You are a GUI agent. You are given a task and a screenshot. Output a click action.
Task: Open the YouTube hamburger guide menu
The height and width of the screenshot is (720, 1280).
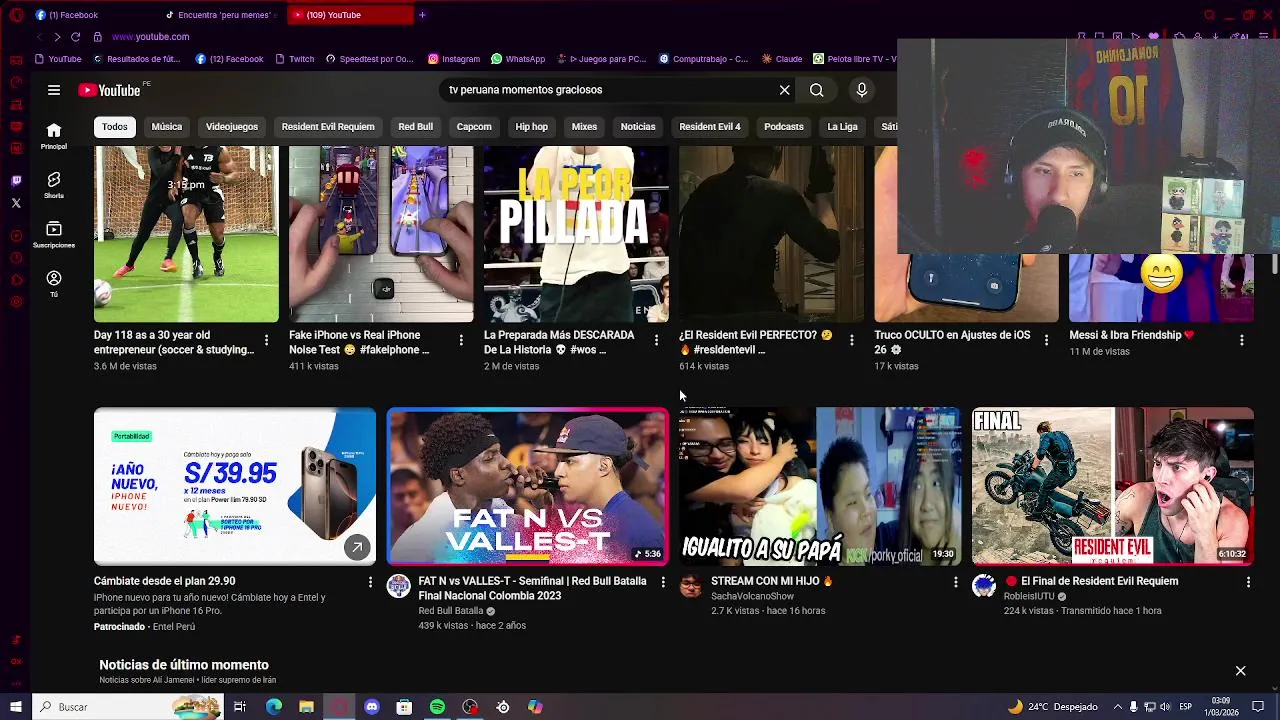[54, 90]
